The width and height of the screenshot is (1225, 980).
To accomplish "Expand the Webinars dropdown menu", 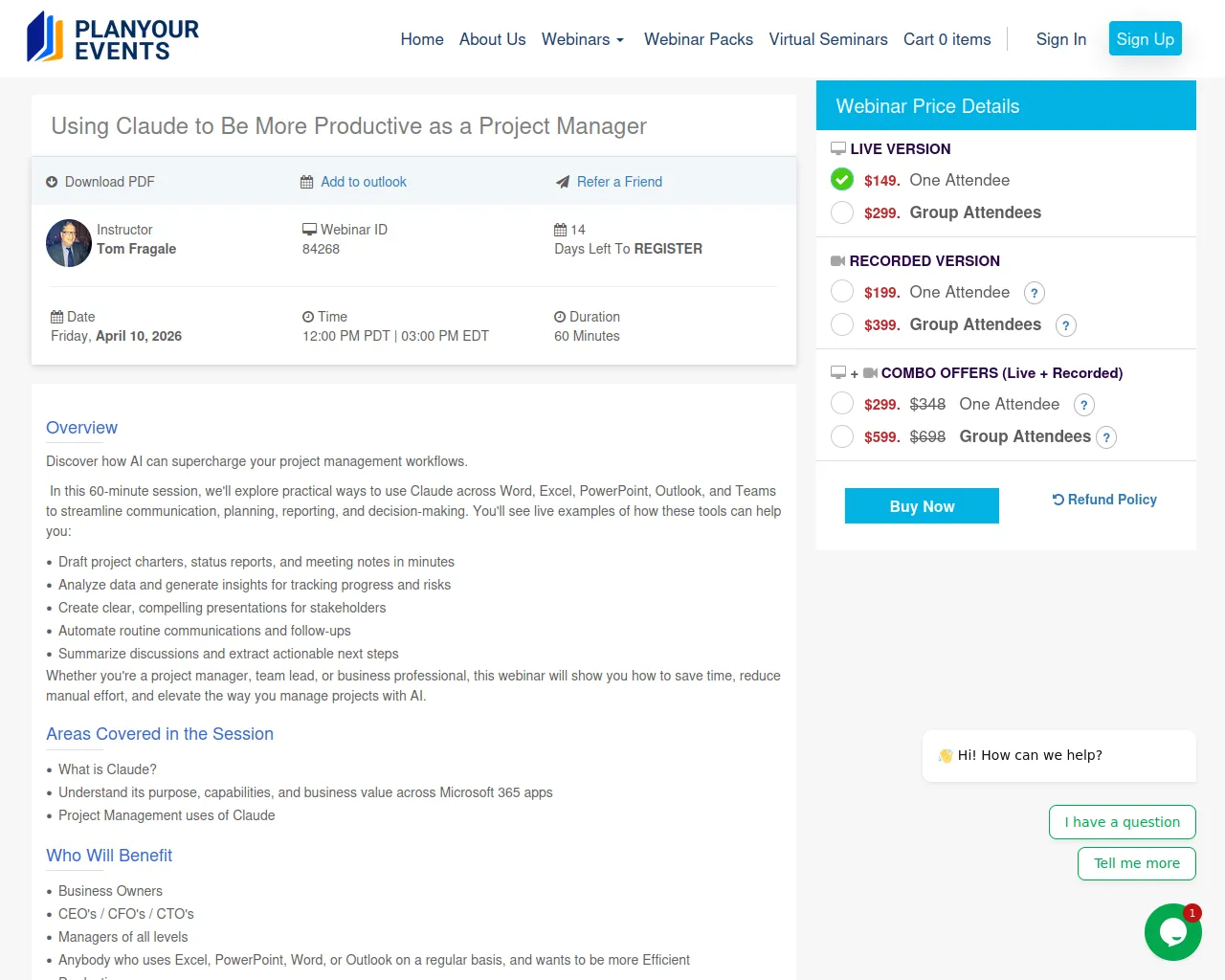I will (582, 39).
